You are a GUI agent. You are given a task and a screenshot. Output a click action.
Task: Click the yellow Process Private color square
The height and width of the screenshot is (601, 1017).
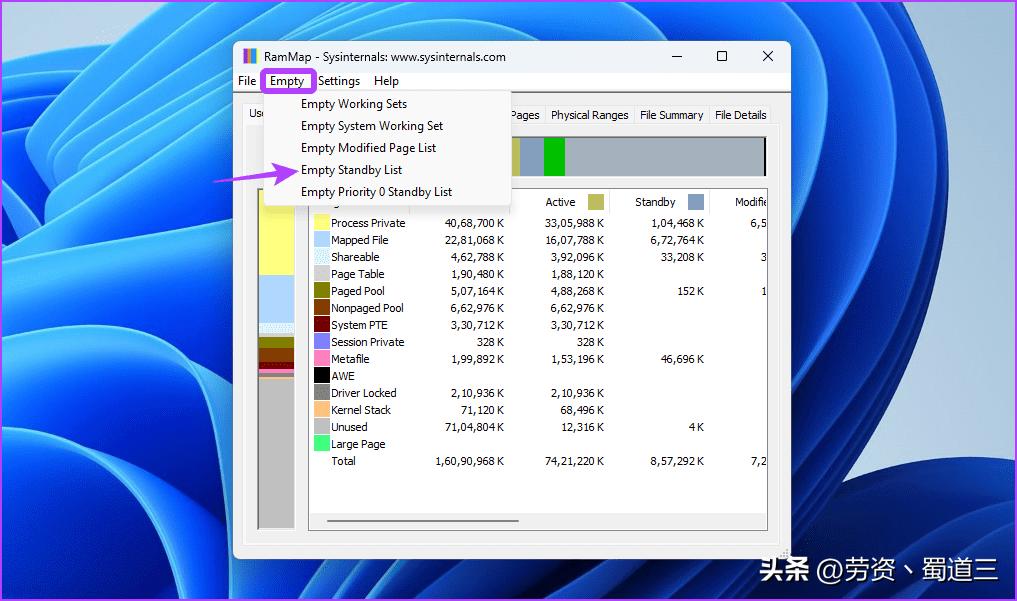pos(322,222)
